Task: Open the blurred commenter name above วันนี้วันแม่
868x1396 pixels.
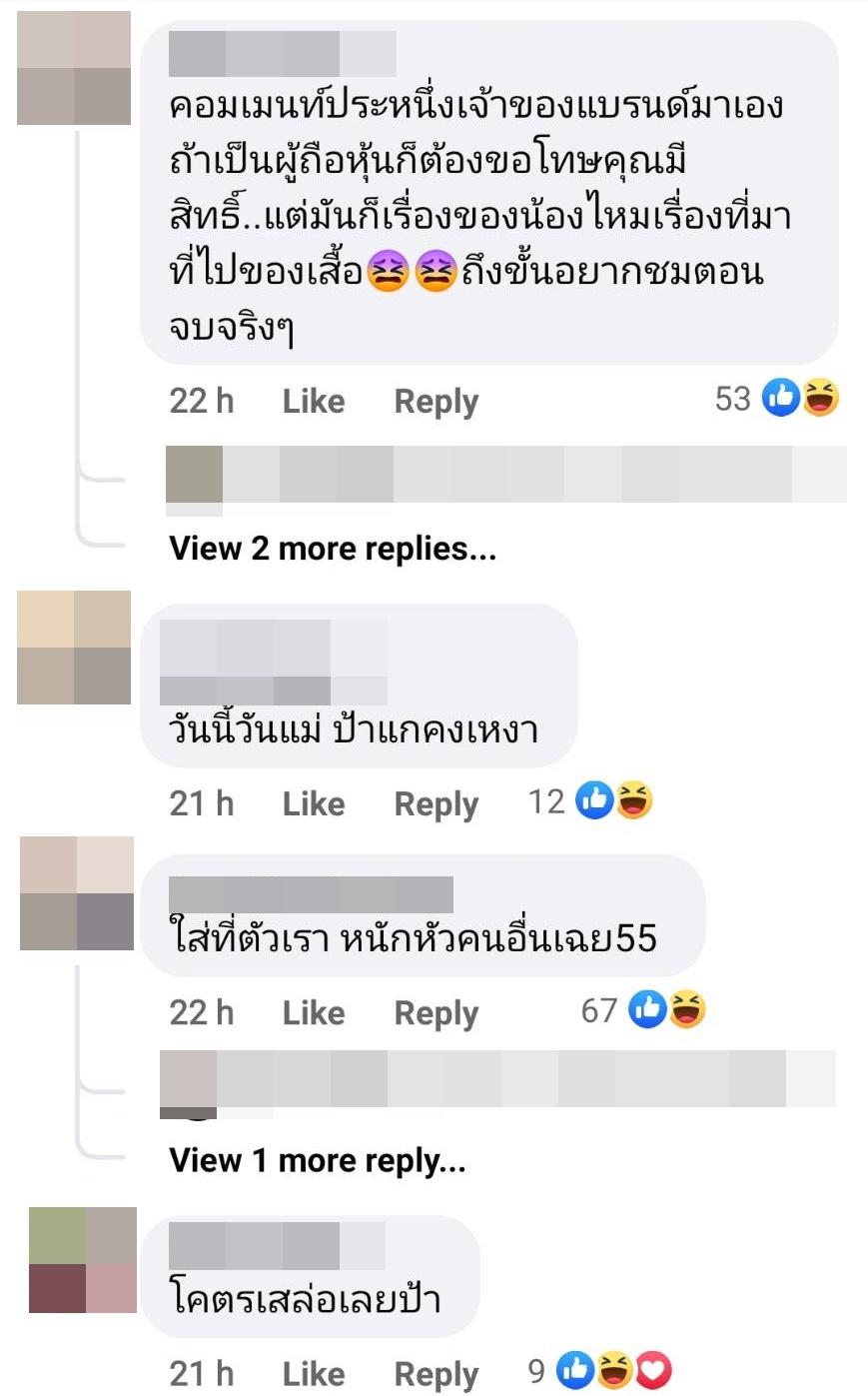Action: (x=274, y=662)
